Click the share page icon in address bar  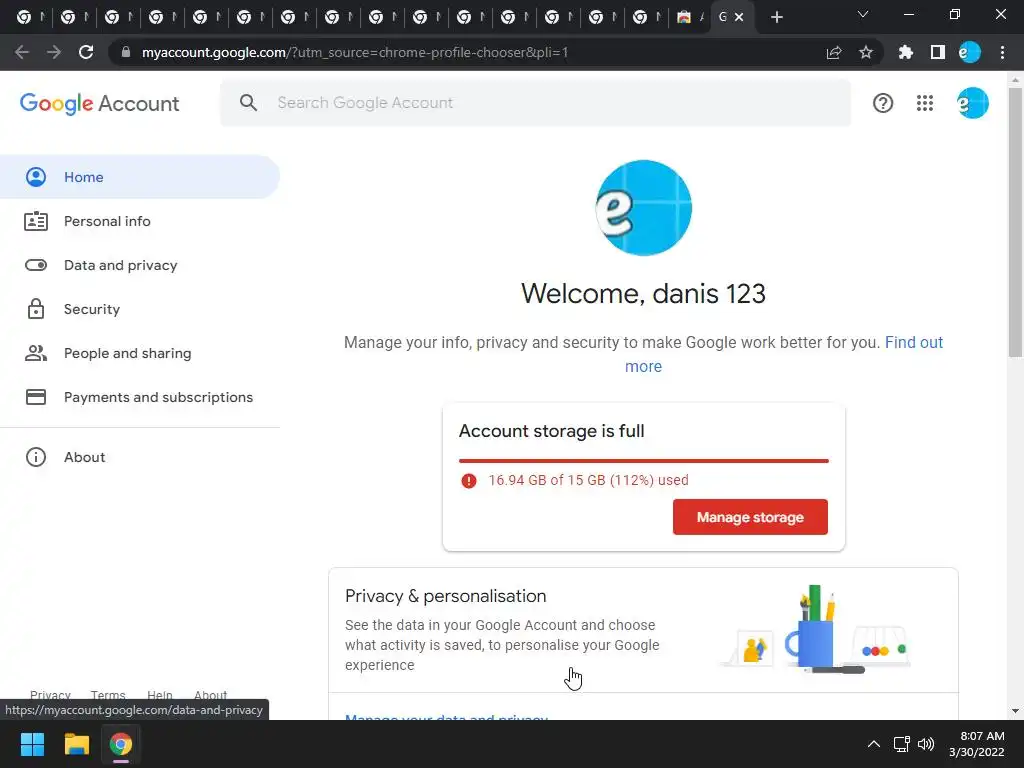[x=834, y=52]
